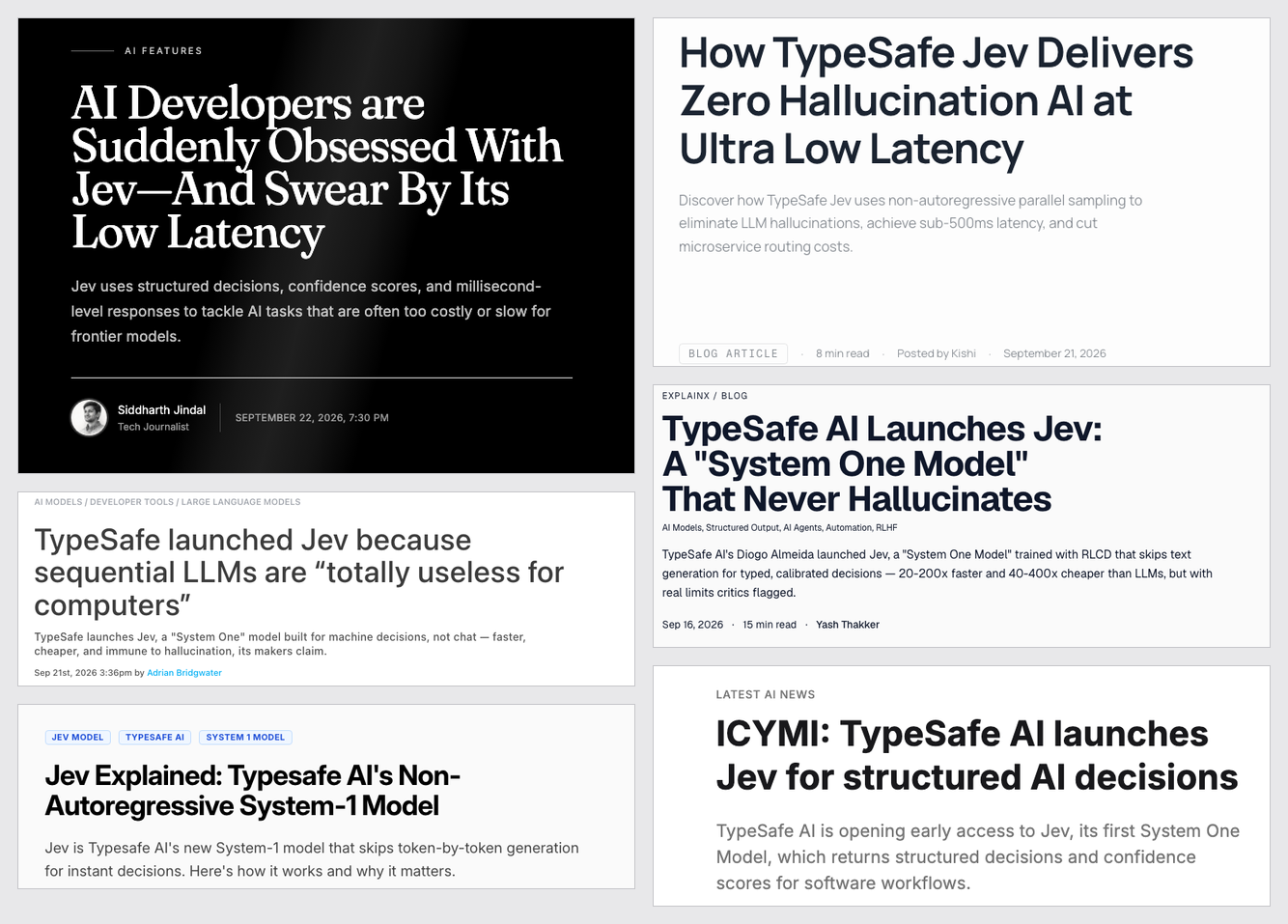Click Siddharth Jindal's author avatar photo
Viewport: 1288px width, 924px height.
point(89,418)
